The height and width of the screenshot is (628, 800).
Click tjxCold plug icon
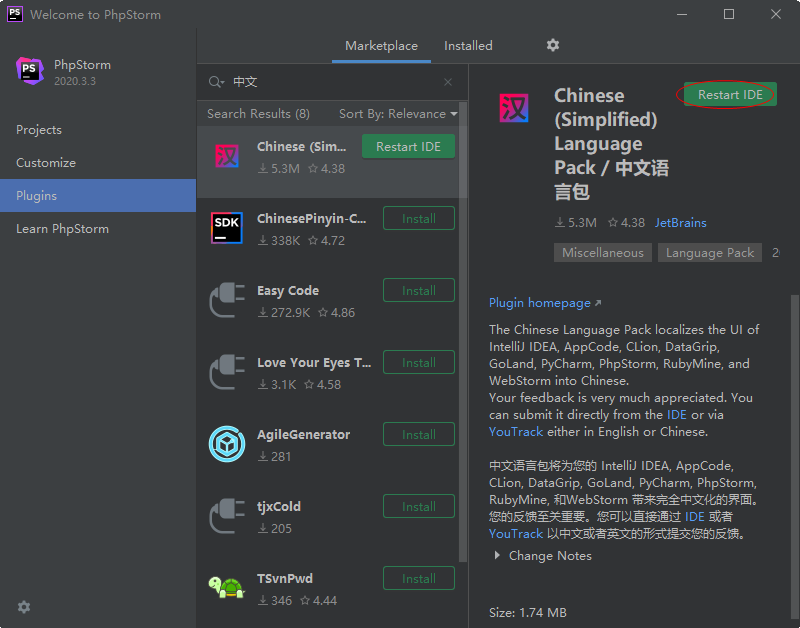click(x=227, y=516)
